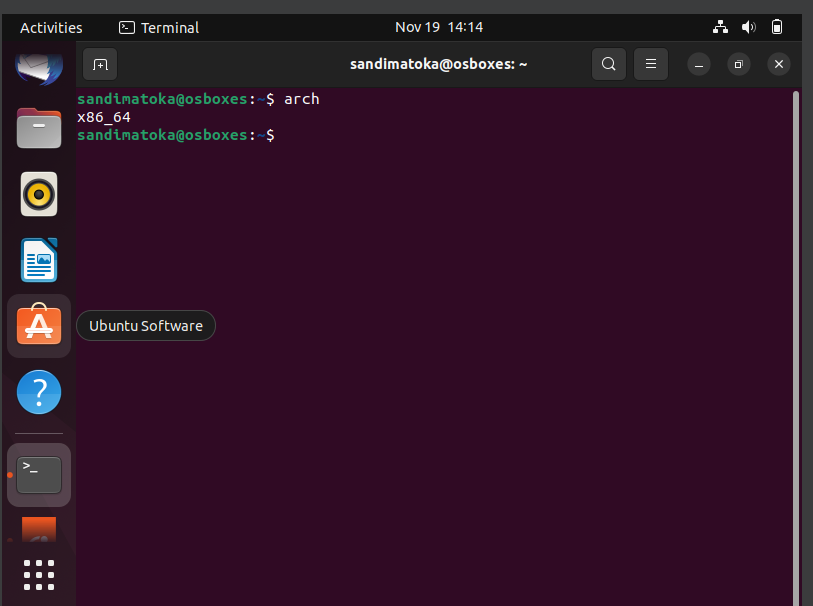Viewport: 813px width, 606px height.
Task: Click the partially hidden orange dock icon
Action: pyautogui.click(x=39, y=530)
